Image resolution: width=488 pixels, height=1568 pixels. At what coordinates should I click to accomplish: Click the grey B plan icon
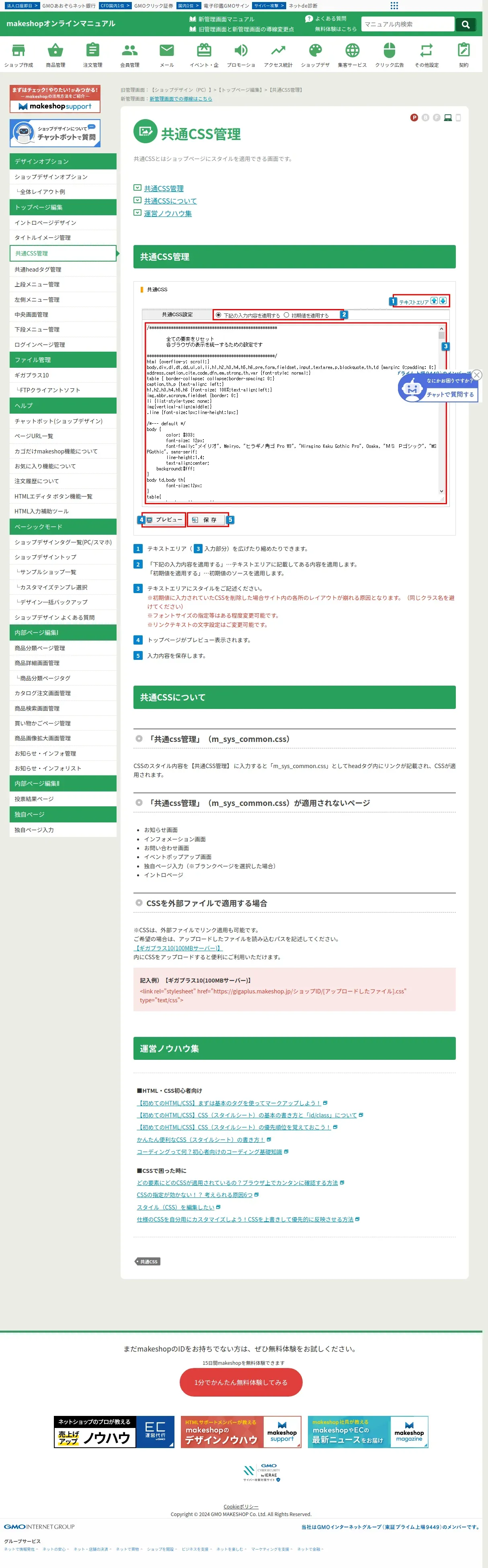click(x=425, y=117)
